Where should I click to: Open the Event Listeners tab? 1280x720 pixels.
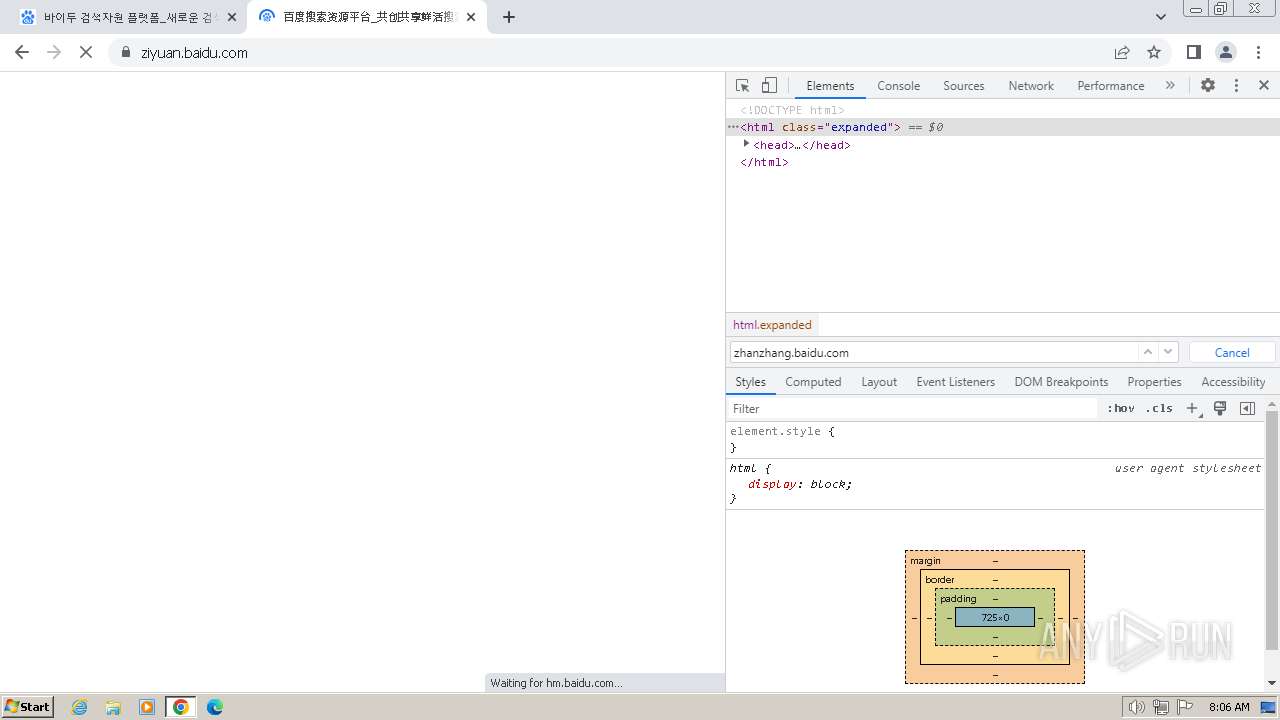click(955, 382)
